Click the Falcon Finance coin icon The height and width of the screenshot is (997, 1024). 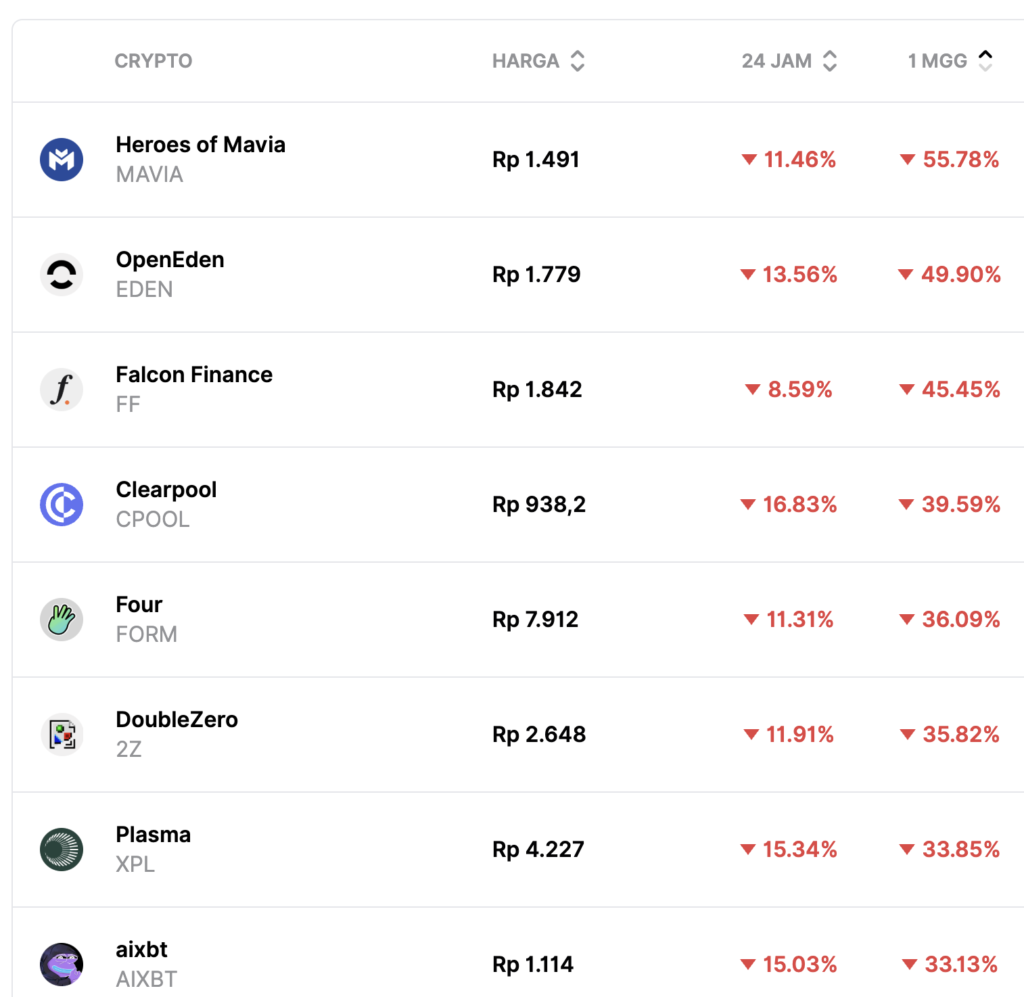pos(61,390)
